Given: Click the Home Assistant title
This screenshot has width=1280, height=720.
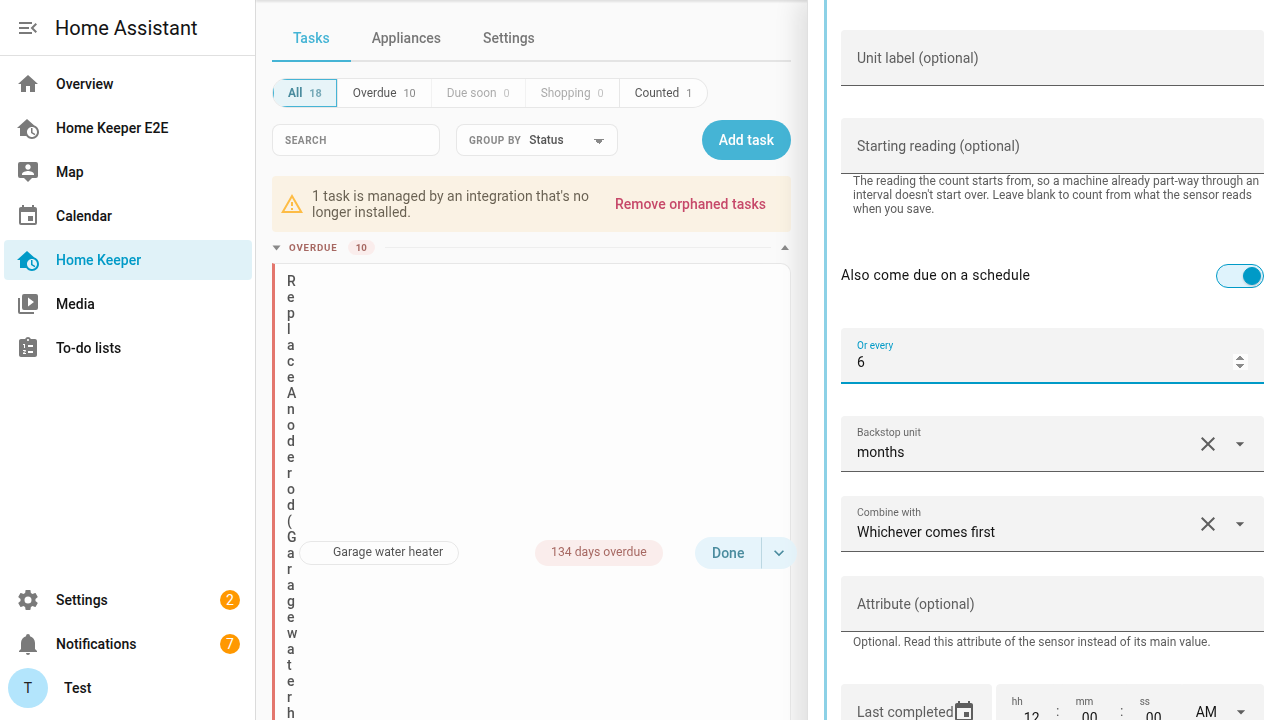Looking at the screenshot, I should (126, 28).
